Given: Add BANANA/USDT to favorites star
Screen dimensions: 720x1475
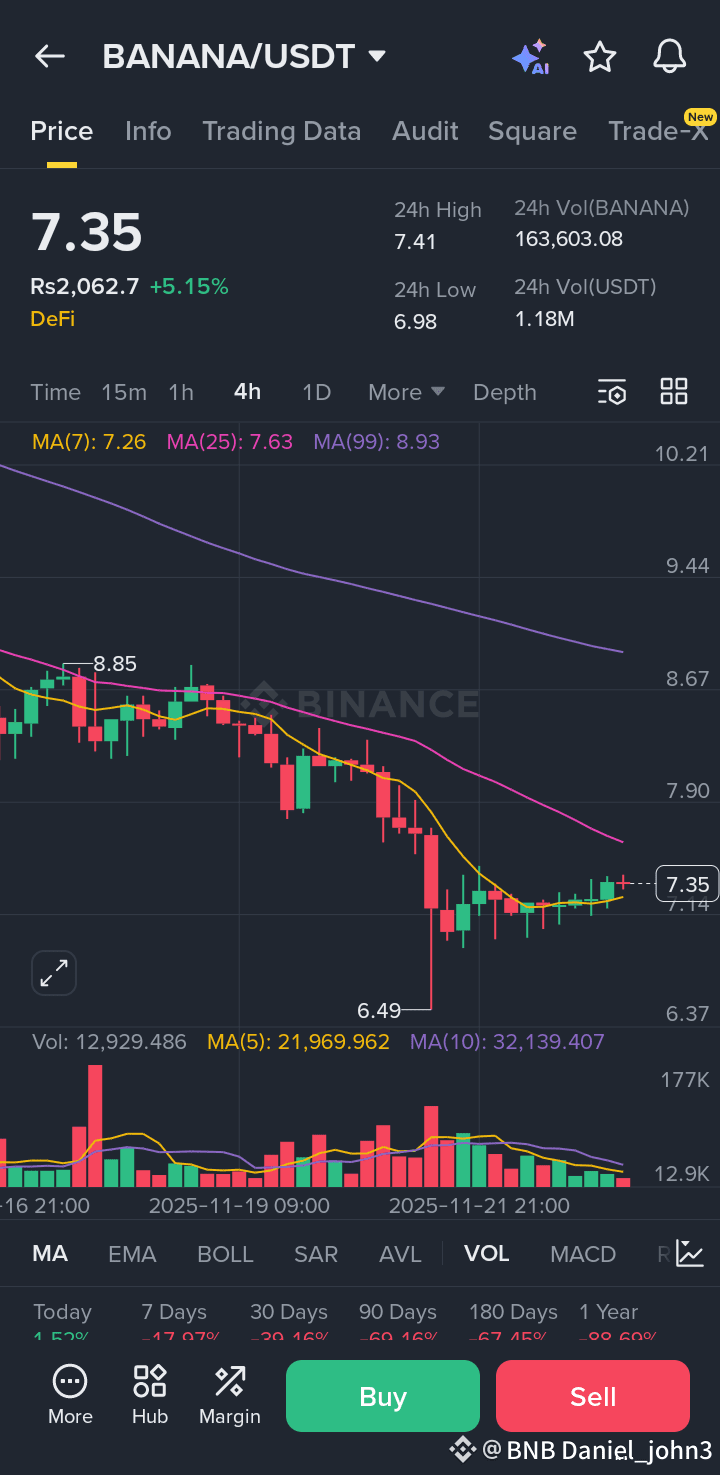Looking at the screenshot, I should 600,57.
